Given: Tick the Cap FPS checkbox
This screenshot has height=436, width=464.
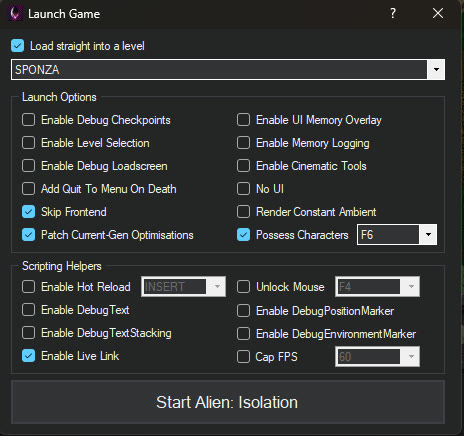Looking at the screenshot, I should pyautogui.click(x=243, y=357).
